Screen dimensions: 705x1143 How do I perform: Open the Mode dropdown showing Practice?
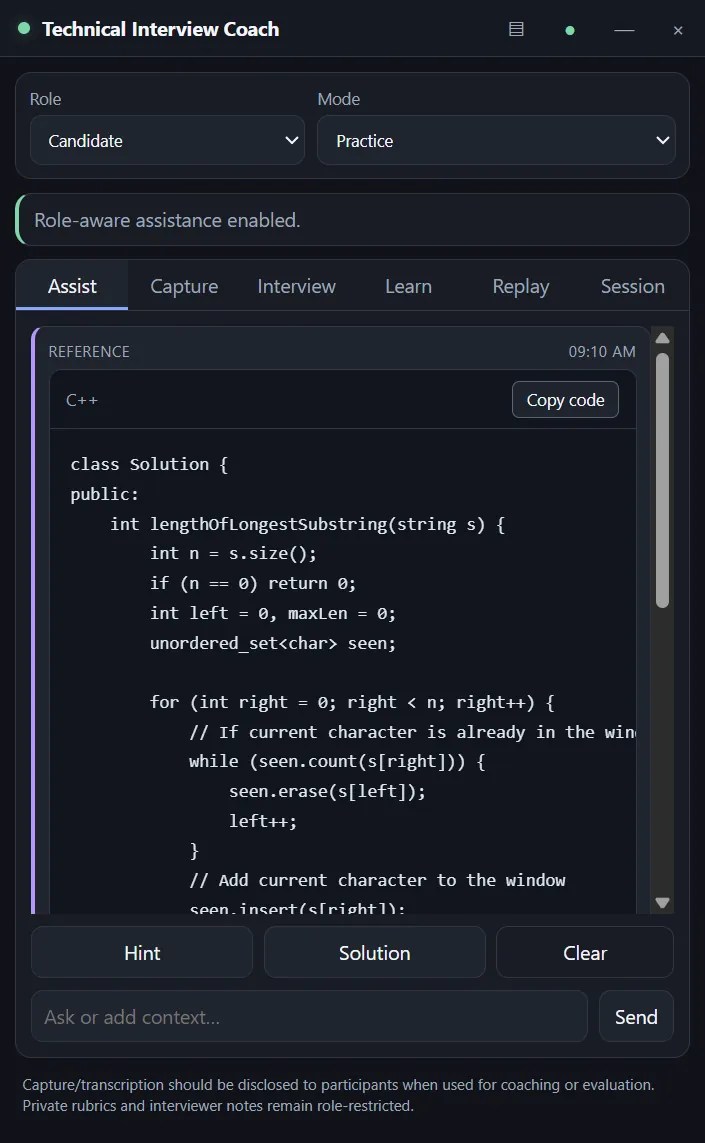(x=496, y=140)
